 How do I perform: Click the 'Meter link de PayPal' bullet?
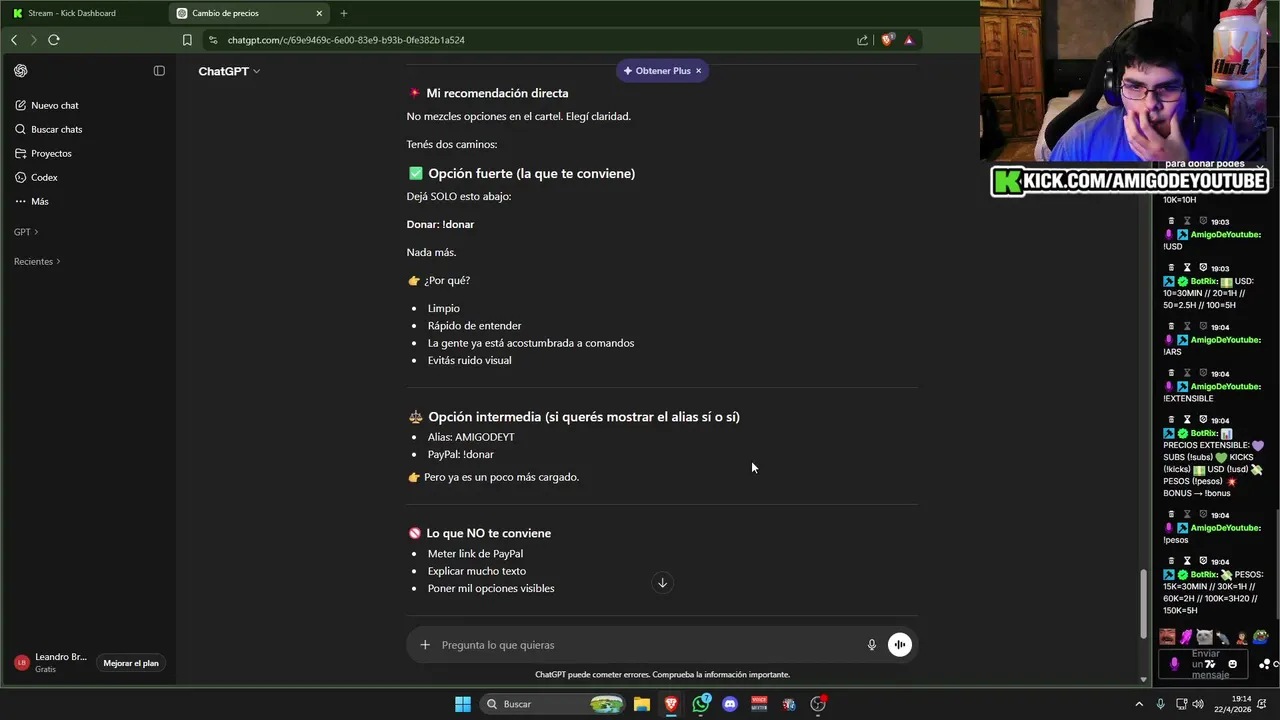click(x=475, y=554)
